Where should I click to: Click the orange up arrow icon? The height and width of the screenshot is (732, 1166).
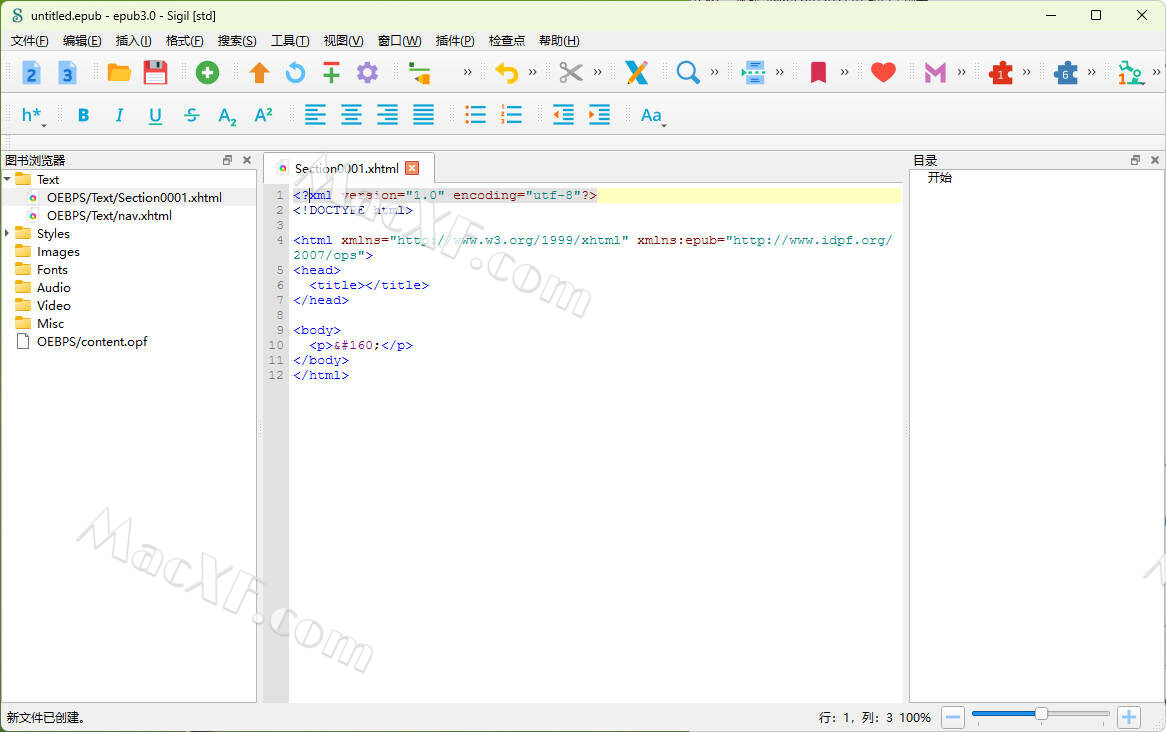(259, 72)
